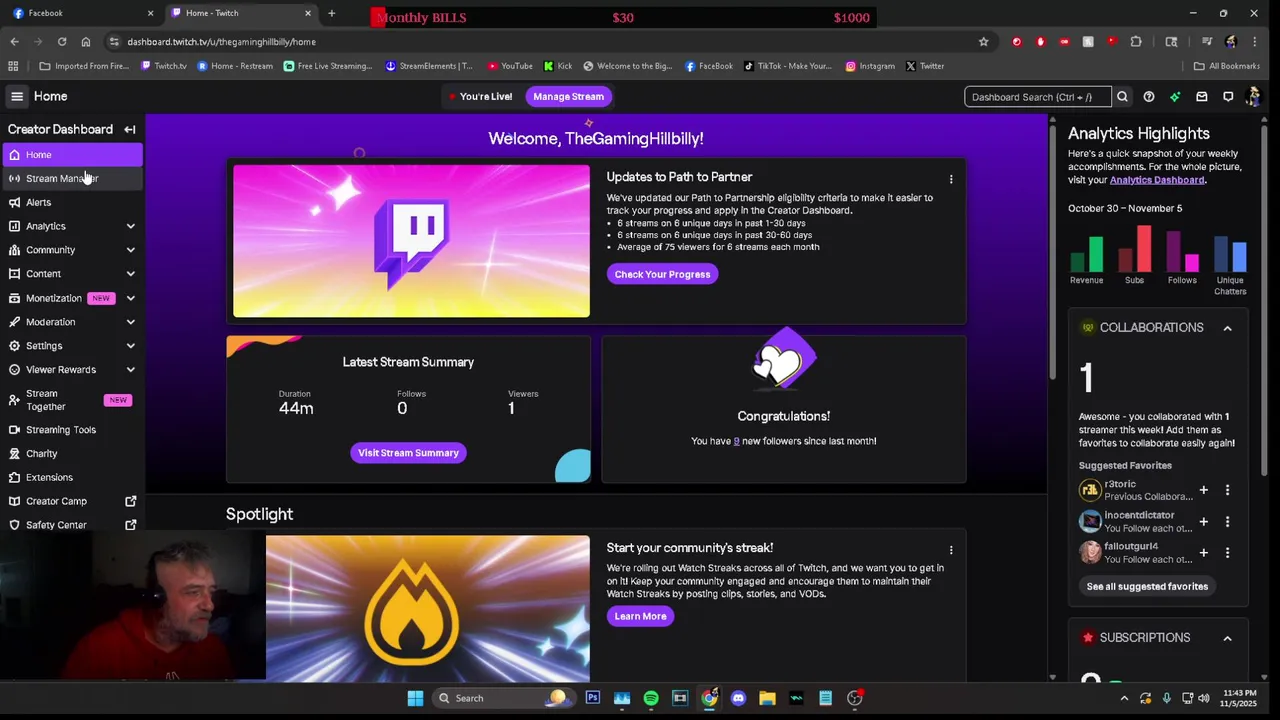Focus the Dashboard Search field
The width and height of the screenshot is (1280, 720).
pyautogui.click(x=1037, y=96)
